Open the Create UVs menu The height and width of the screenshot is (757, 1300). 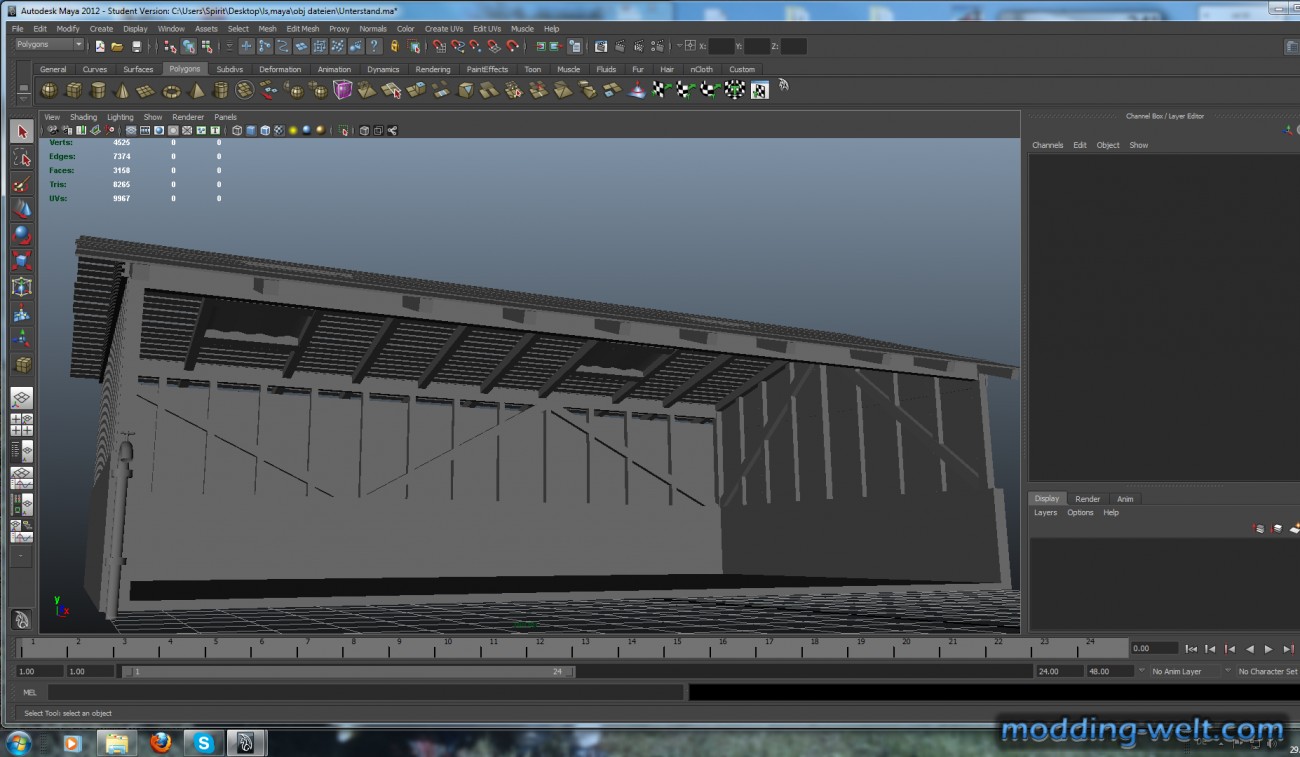pyautogui.click(x=444, y=29)
